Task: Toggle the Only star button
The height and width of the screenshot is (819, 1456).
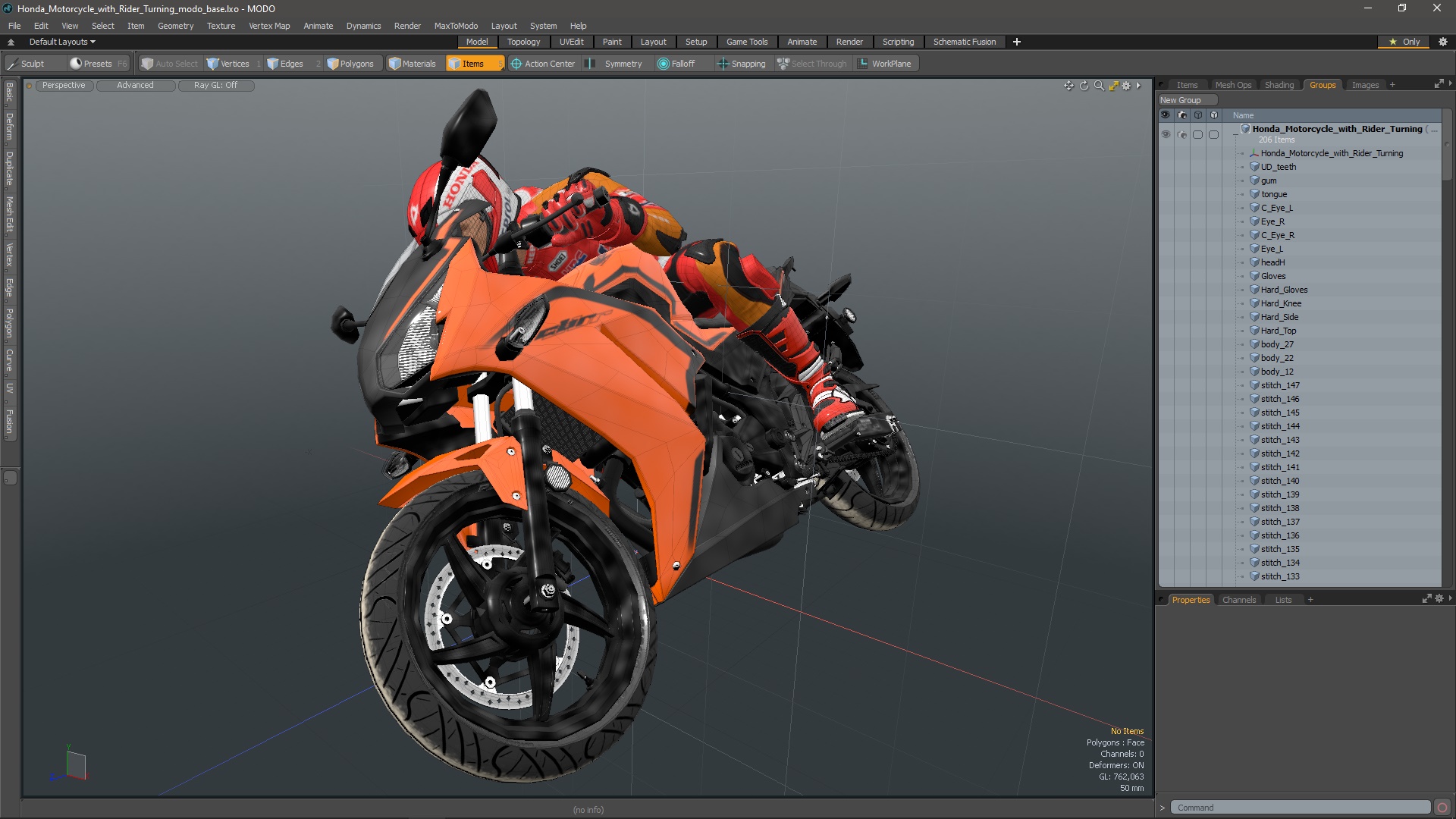Action: (1404, 42)
